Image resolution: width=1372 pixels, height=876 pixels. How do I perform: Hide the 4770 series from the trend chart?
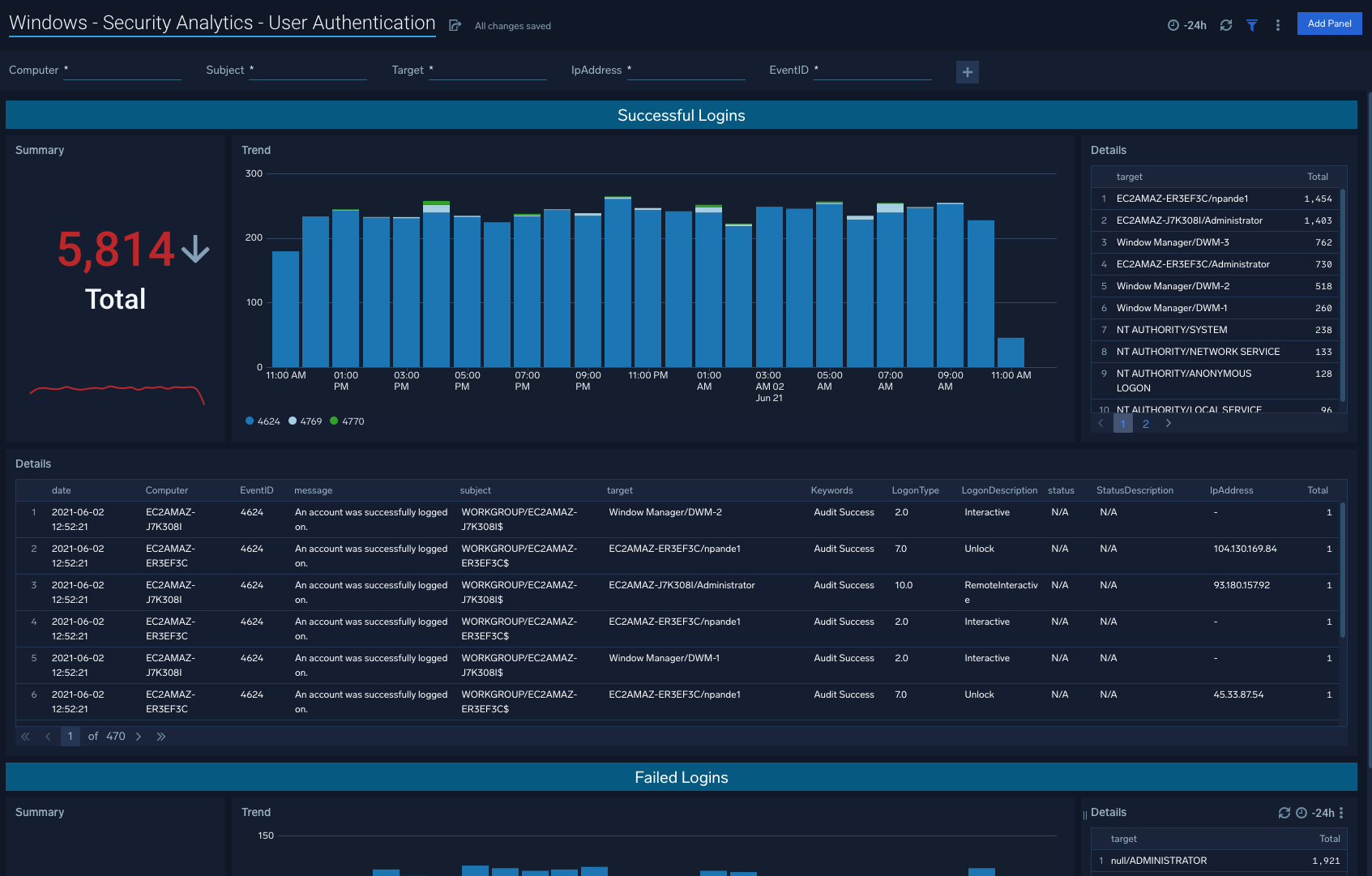click(347, 421)
